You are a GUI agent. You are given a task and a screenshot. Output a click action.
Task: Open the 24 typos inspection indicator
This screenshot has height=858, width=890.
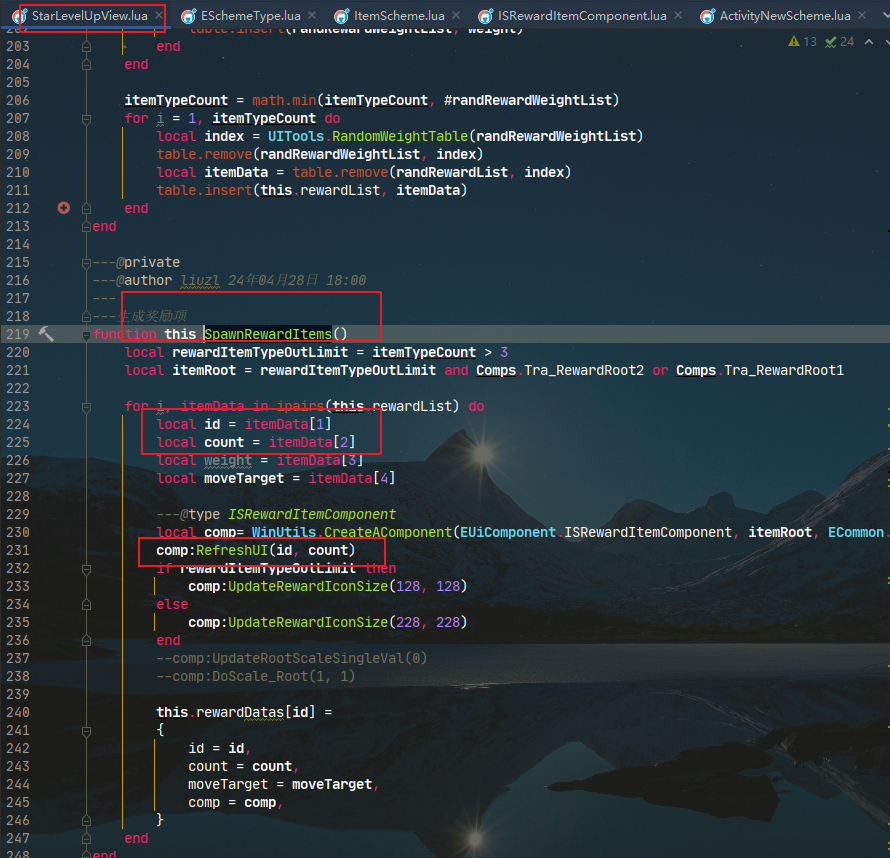pyautogui.click(x=839, y=41)
